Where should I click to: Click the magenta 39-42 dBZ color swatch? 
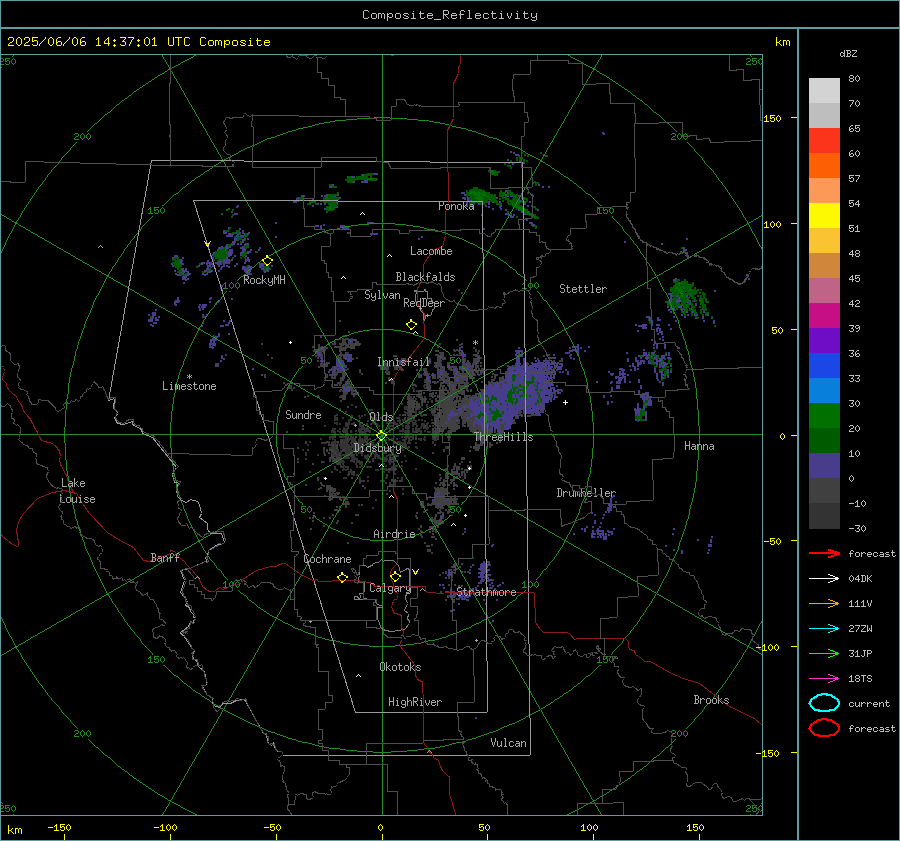pos(824,316)
